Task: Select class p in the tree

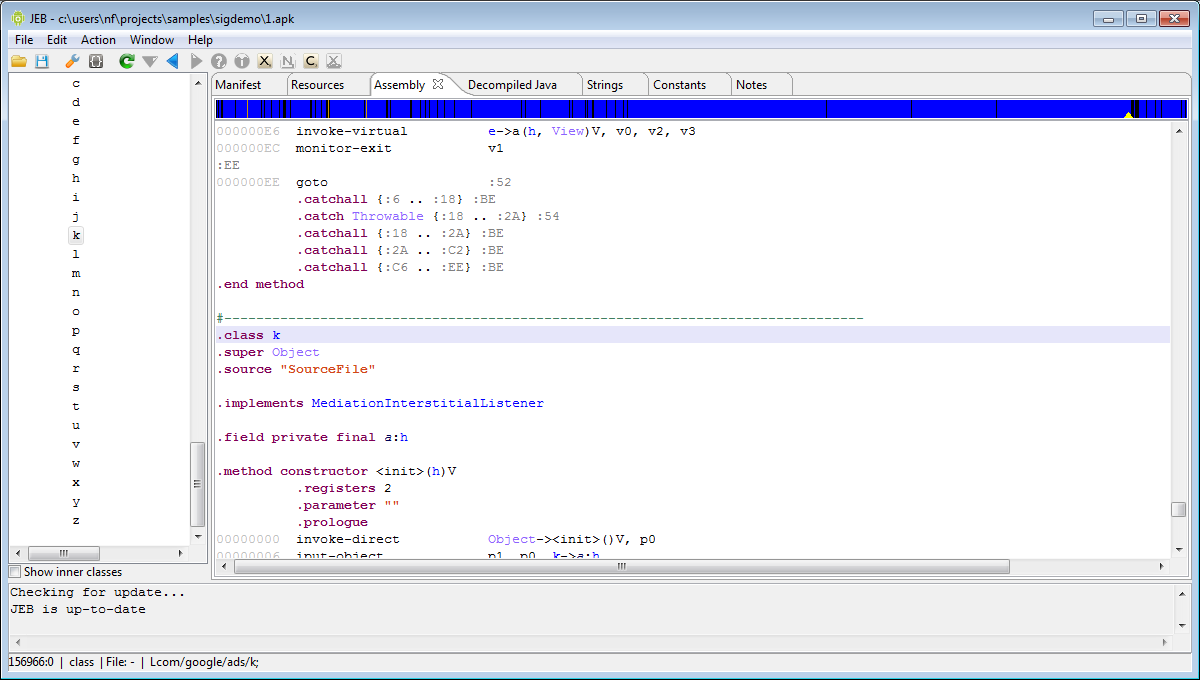Action: tap(76, 331)
